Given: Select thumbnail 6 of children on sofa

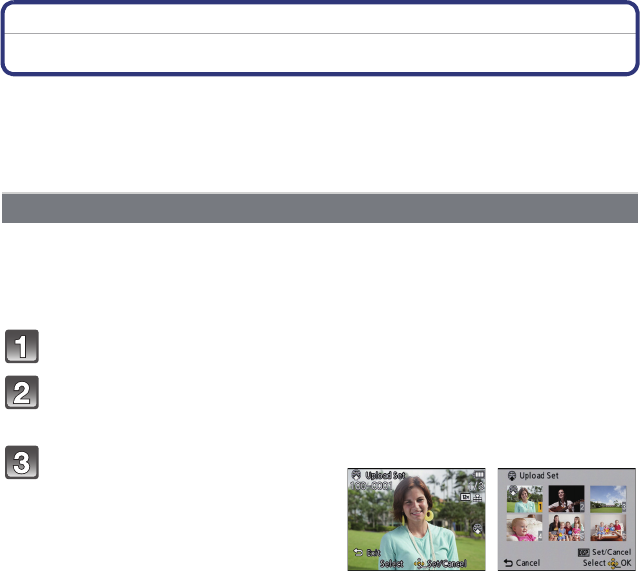Looking at the screenshot, I should pyautogui.click(x=608, y=528).
